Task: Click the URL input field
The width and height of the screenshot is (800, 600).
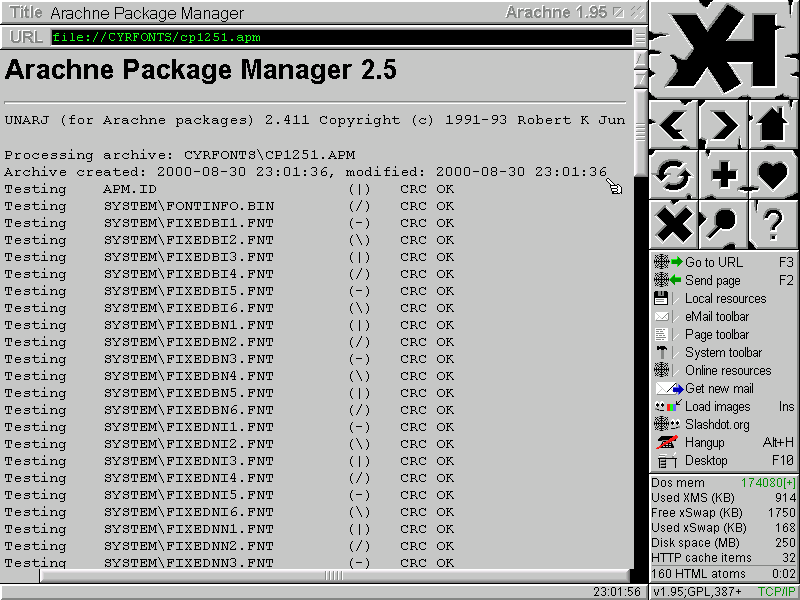Action: (x=341, y=37)
